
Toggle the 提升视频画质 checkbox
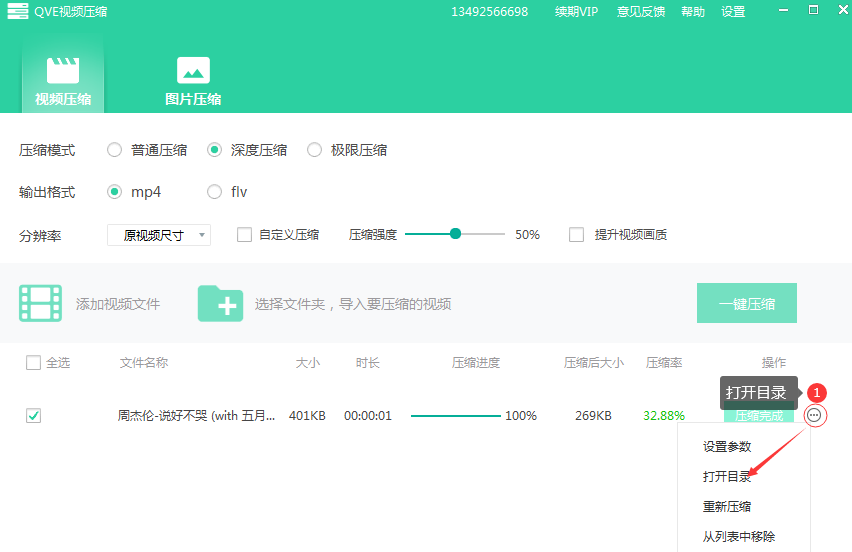point(576,235)
